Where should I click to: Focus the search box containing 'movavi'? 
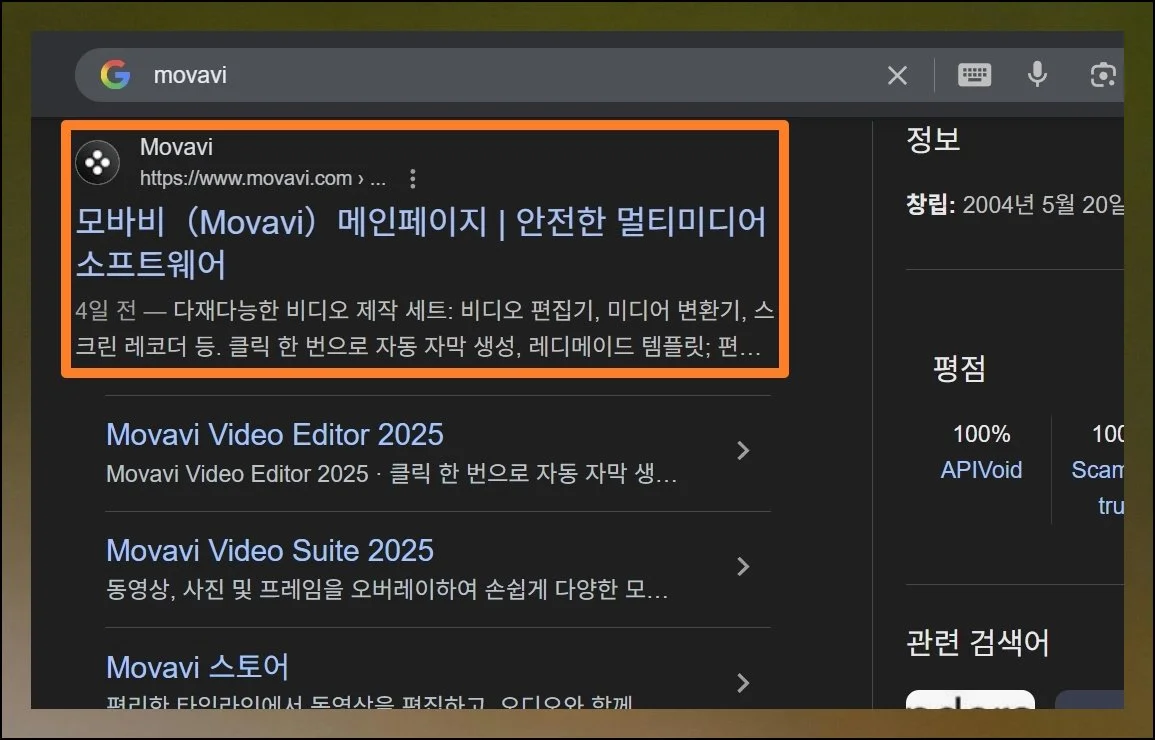click(500, 75)
